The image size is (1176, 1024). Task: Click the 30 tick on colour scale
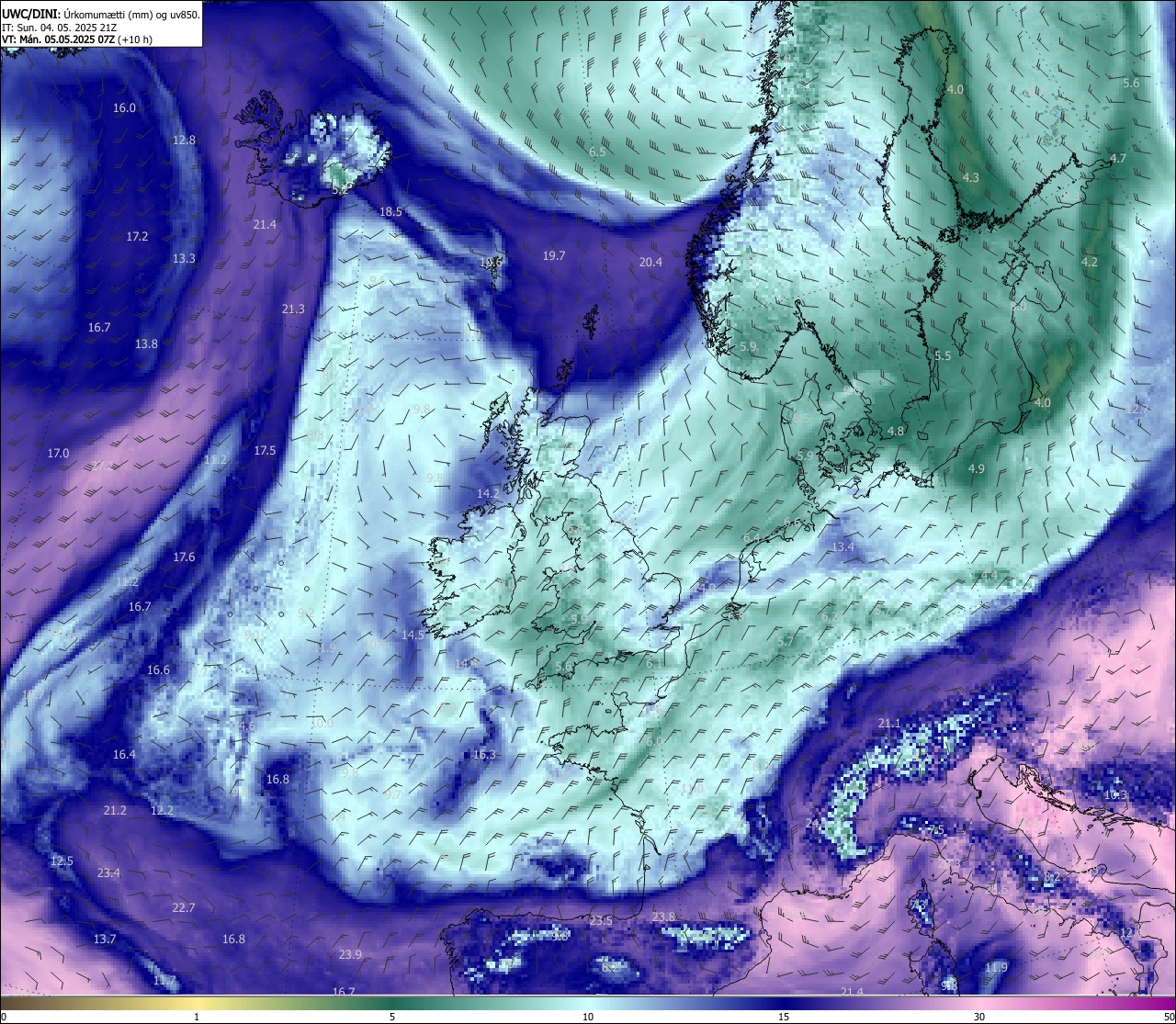point(979,1016)
